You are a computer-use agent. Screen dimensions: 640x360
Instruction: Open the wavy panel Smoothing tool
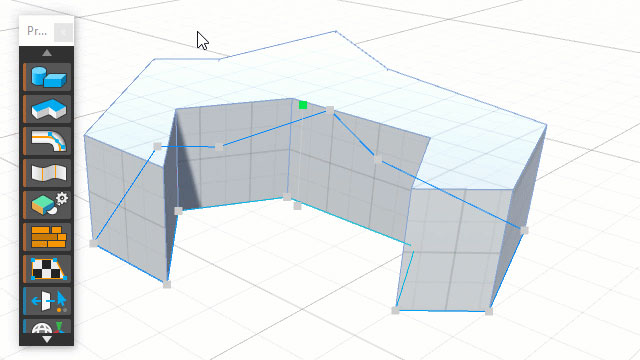tap(47, 173)
